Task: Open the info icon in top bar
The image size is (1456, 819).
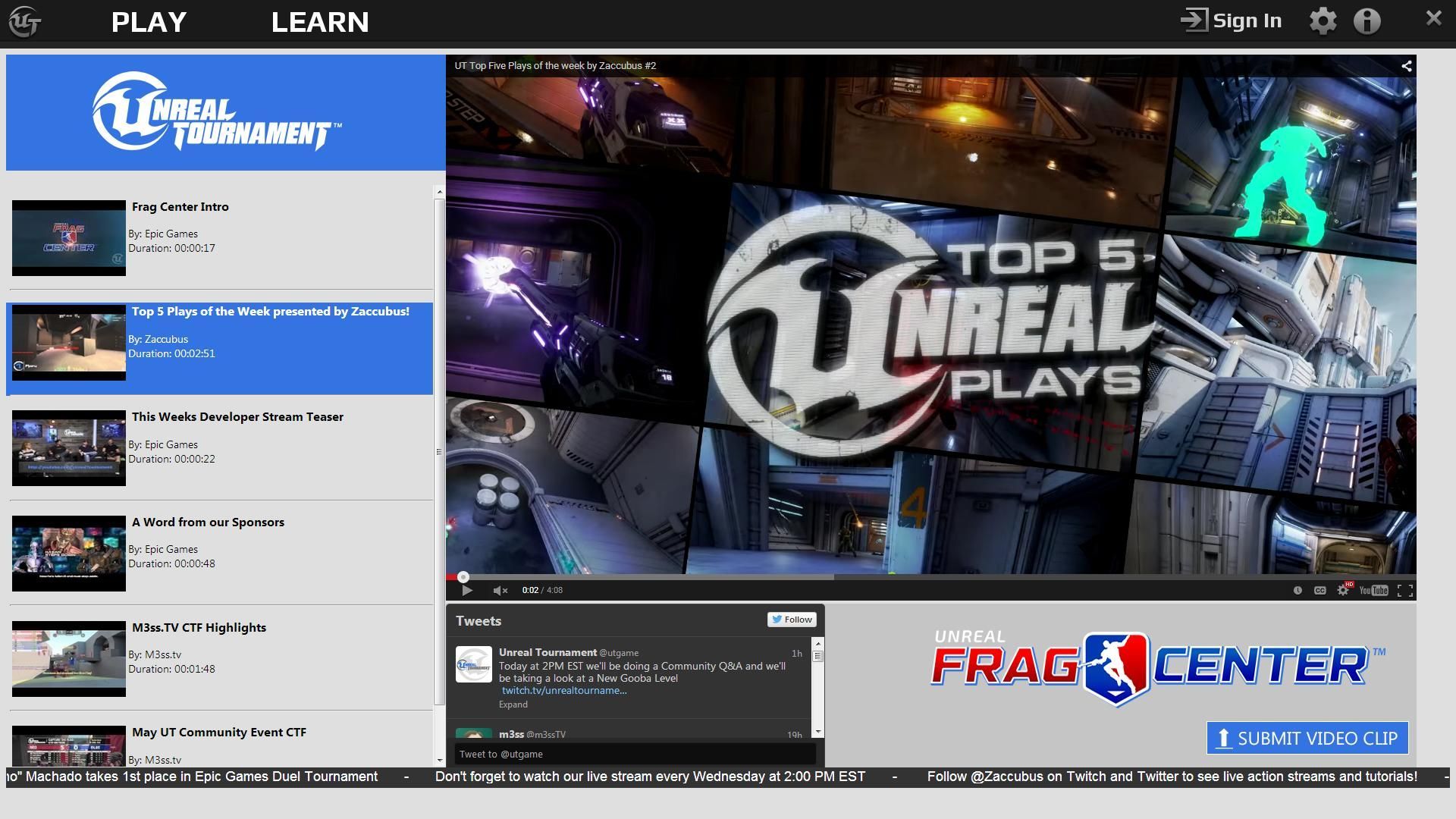Action: click(x=1367, y=20)
